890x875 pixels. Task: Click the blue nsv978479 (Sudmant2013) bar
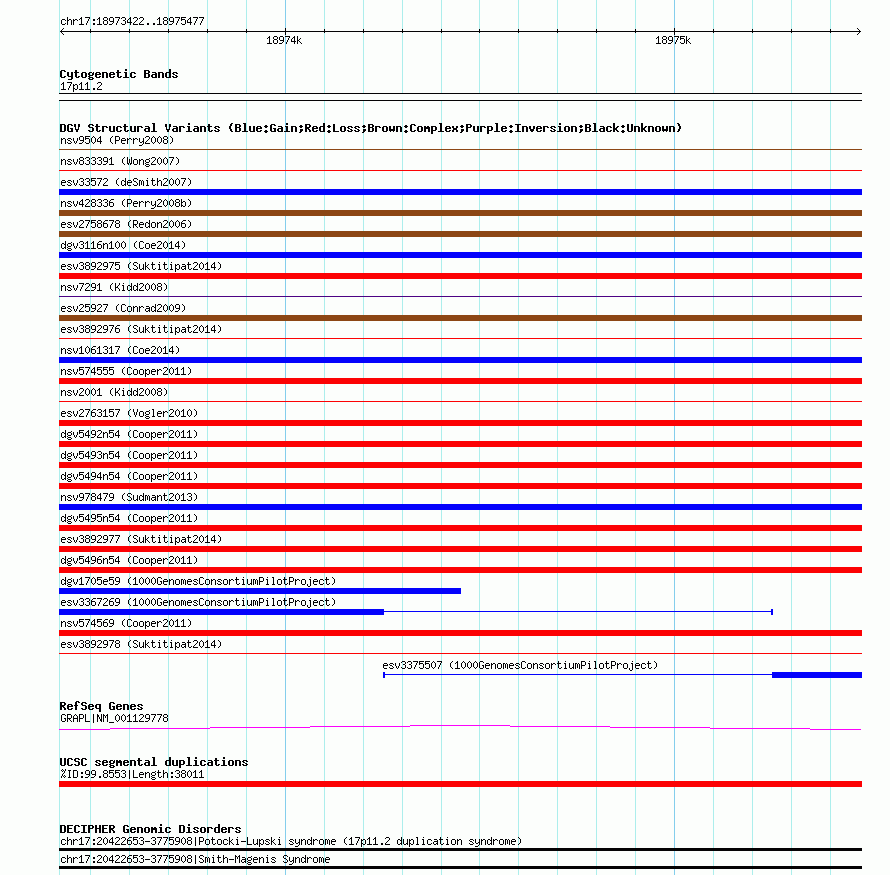pos(460,507)
